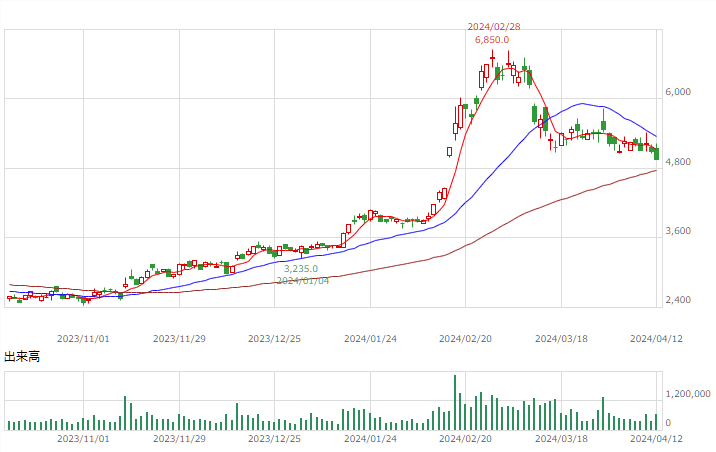
Task: Click the 2,400 price axis label
Action: tap(678, 300)
